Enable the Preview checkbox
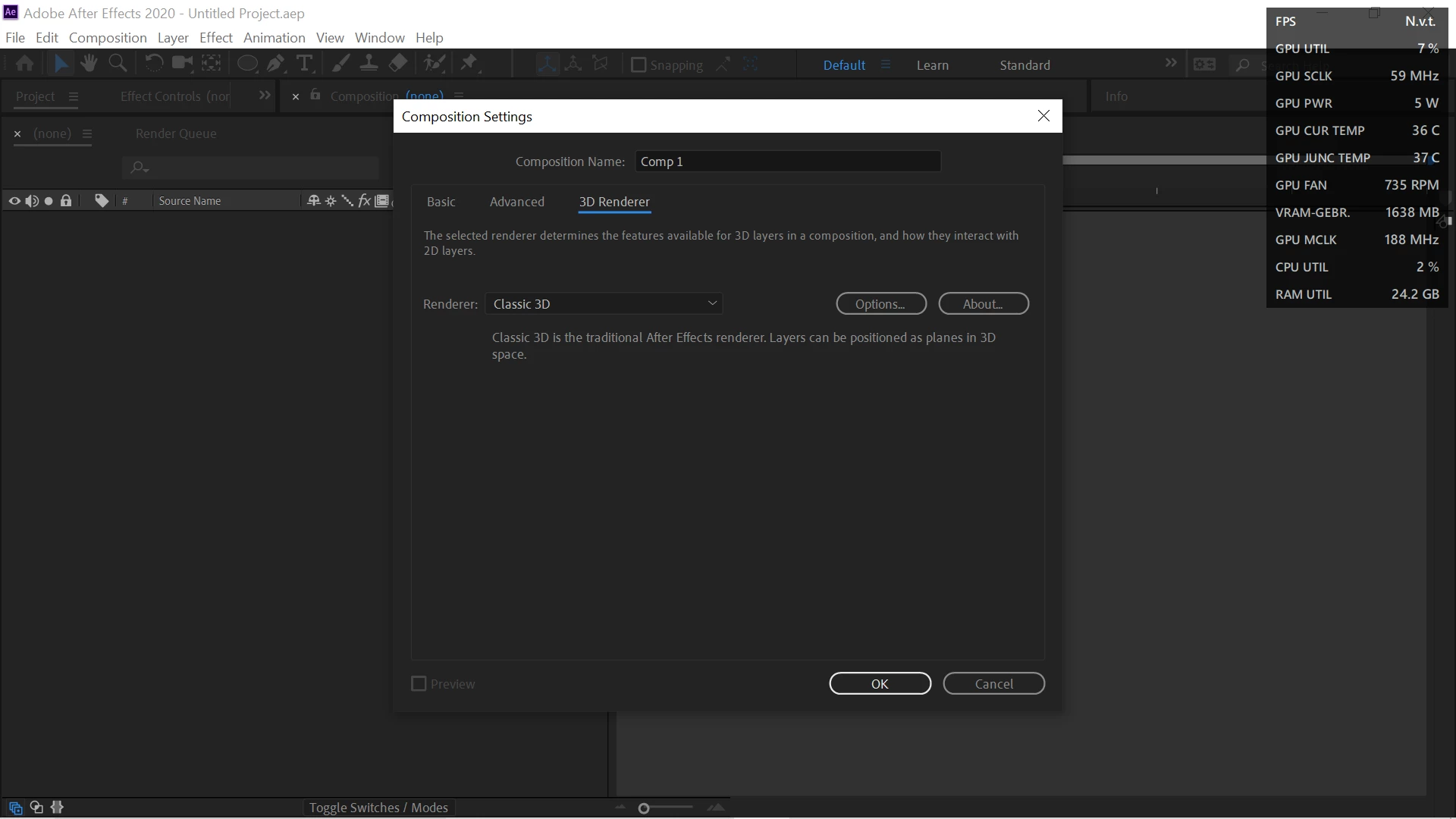Image resolution: width=1456 pixels, height=819 pixels. click(x=419, y=684)
